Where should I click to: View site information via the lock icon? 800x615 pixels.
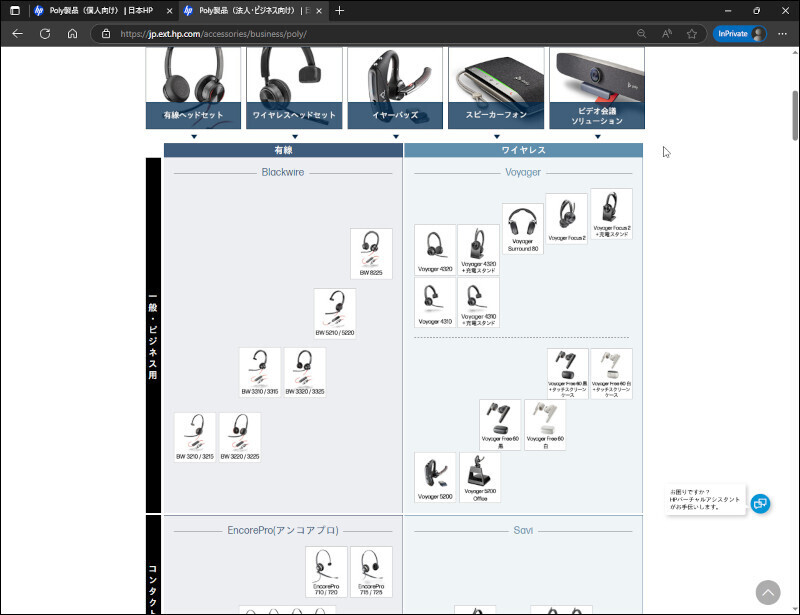pyautogui.click(x=106, y=34)
